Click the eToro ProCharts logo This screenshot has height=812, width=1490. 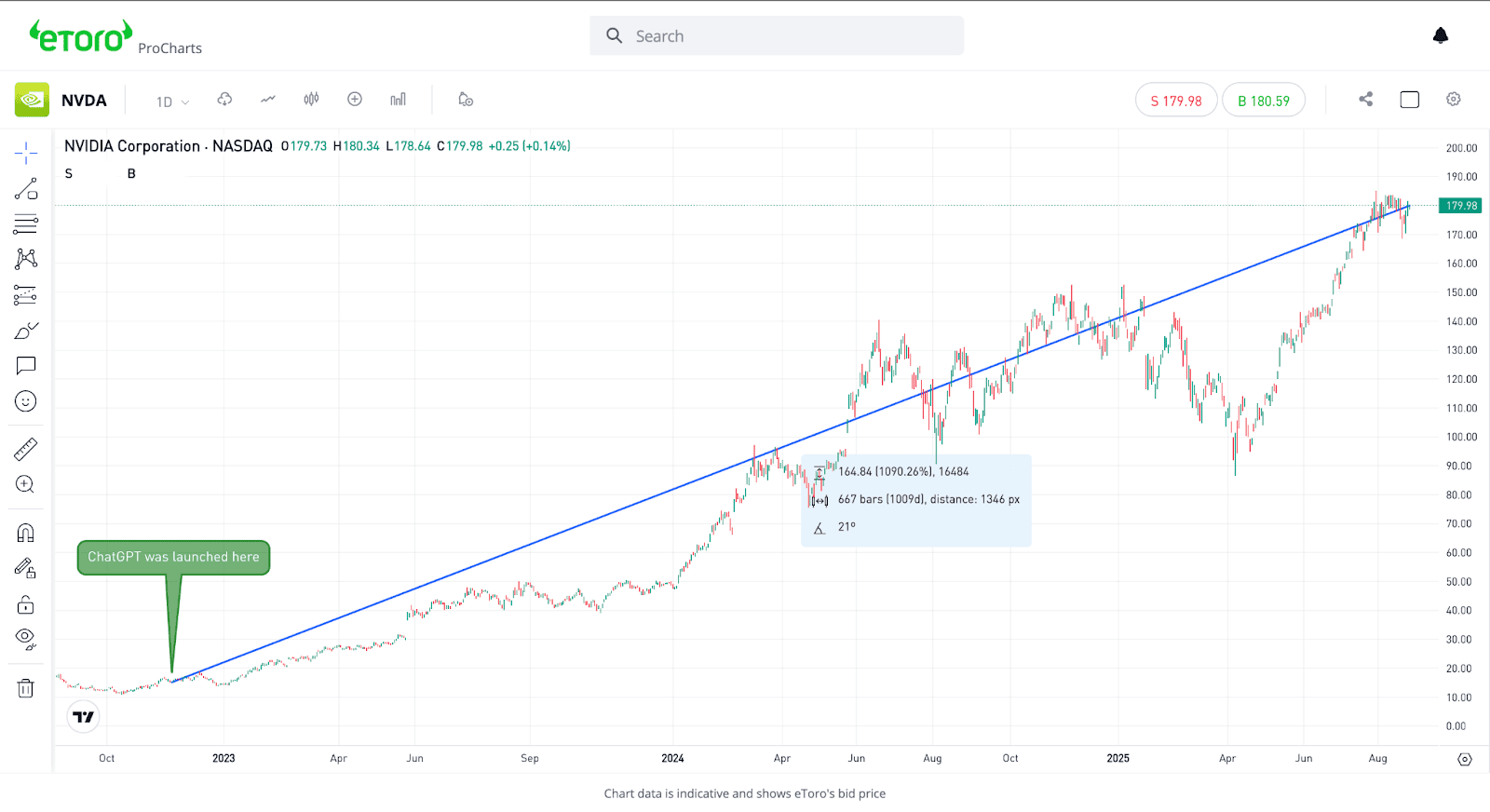[x=115, y=38]
